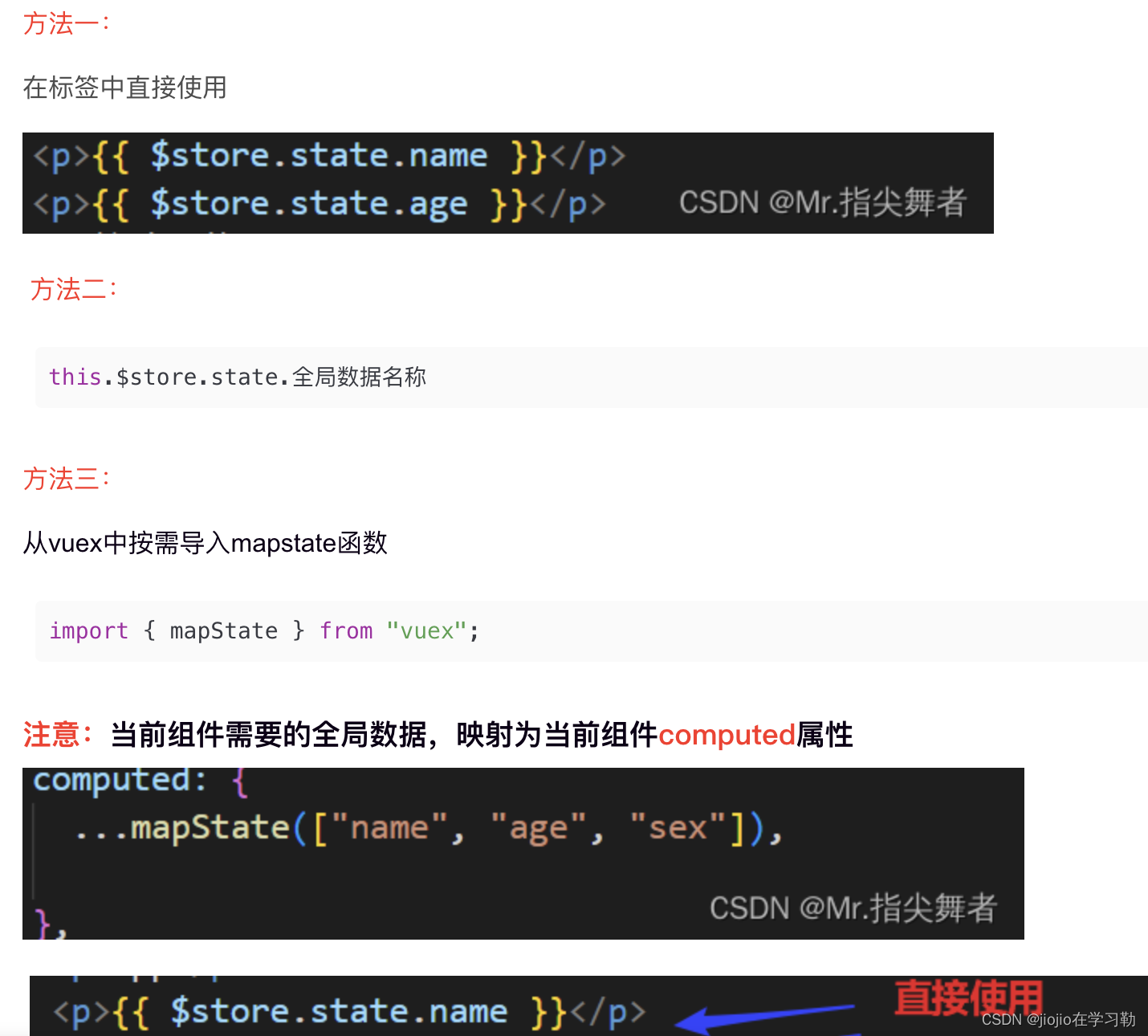
Task: Open the bottom '直接使用' code screenshot
Action: (x=588, y=1005)
